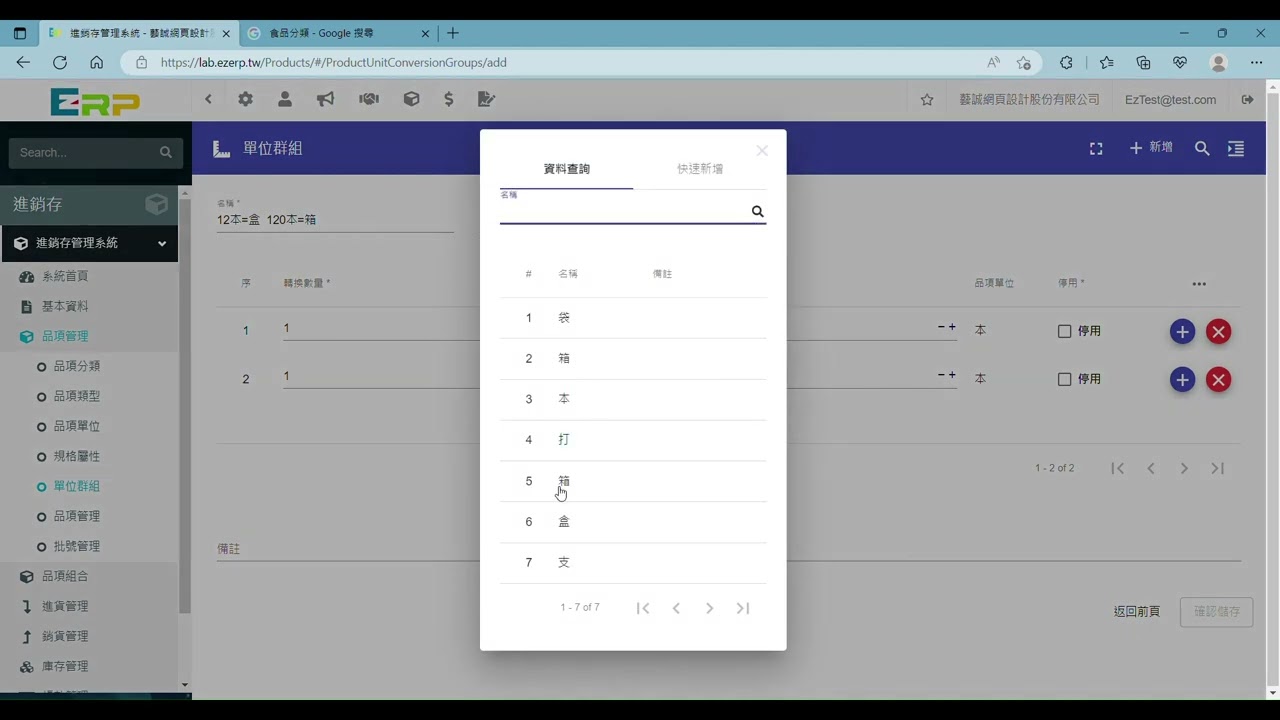Open 品項分類 sidebar item

pyautogui.click(x=77, y=366)
